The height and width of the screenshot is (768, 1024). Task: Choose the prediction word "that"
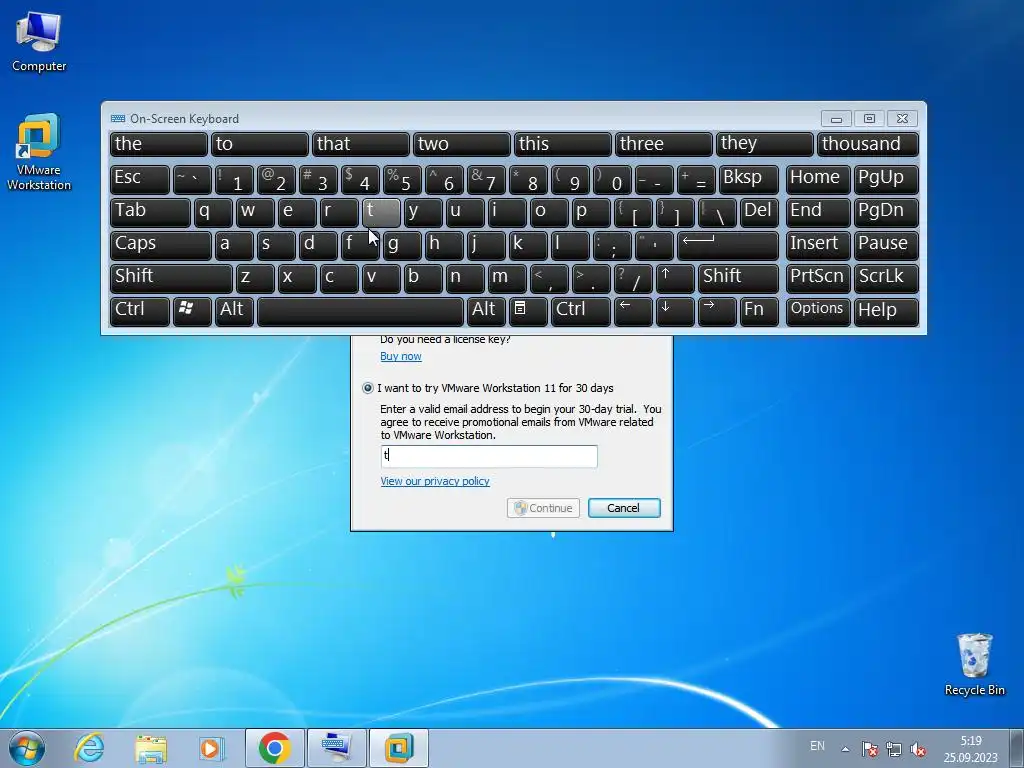point(360,144)
